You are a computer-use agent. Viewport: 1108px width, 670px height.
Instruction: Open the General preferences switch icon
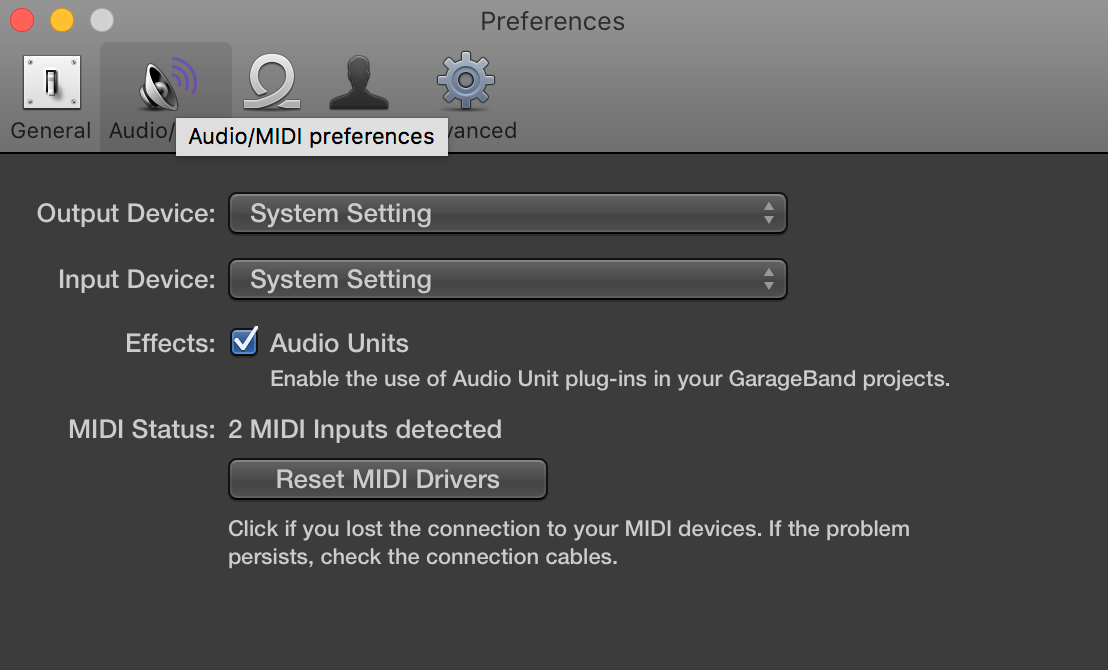(51, 84)
